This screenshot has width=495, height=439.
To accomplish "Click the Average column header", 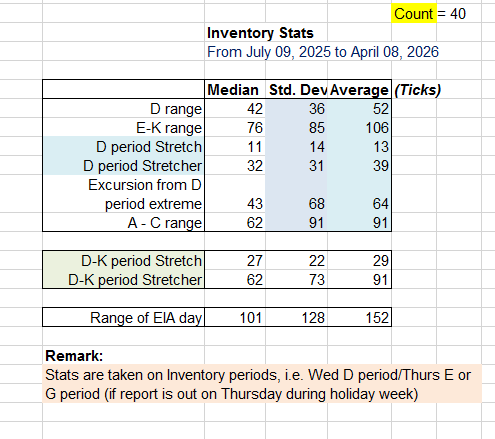I will [359, 89].
